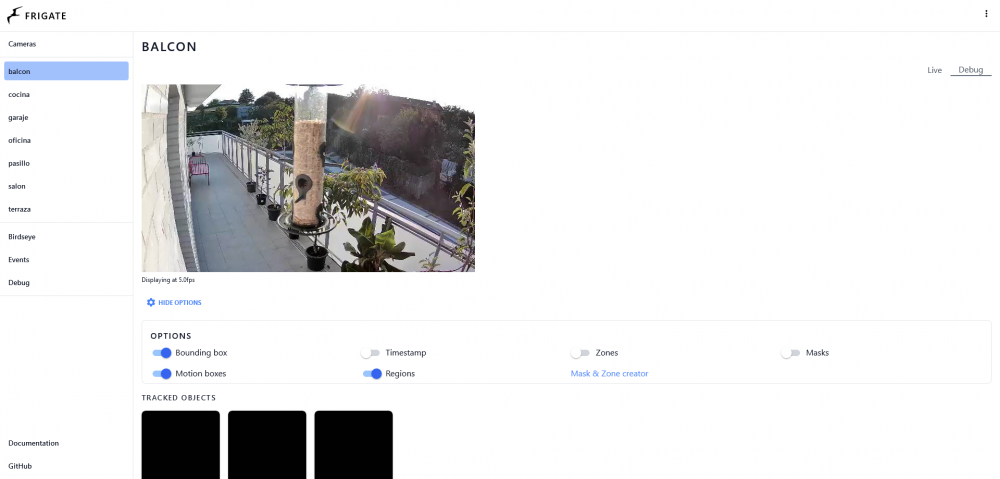Click the BALCON page heading
The width and height of the screenshot is (1000, 479).
[x=169, y=47]
